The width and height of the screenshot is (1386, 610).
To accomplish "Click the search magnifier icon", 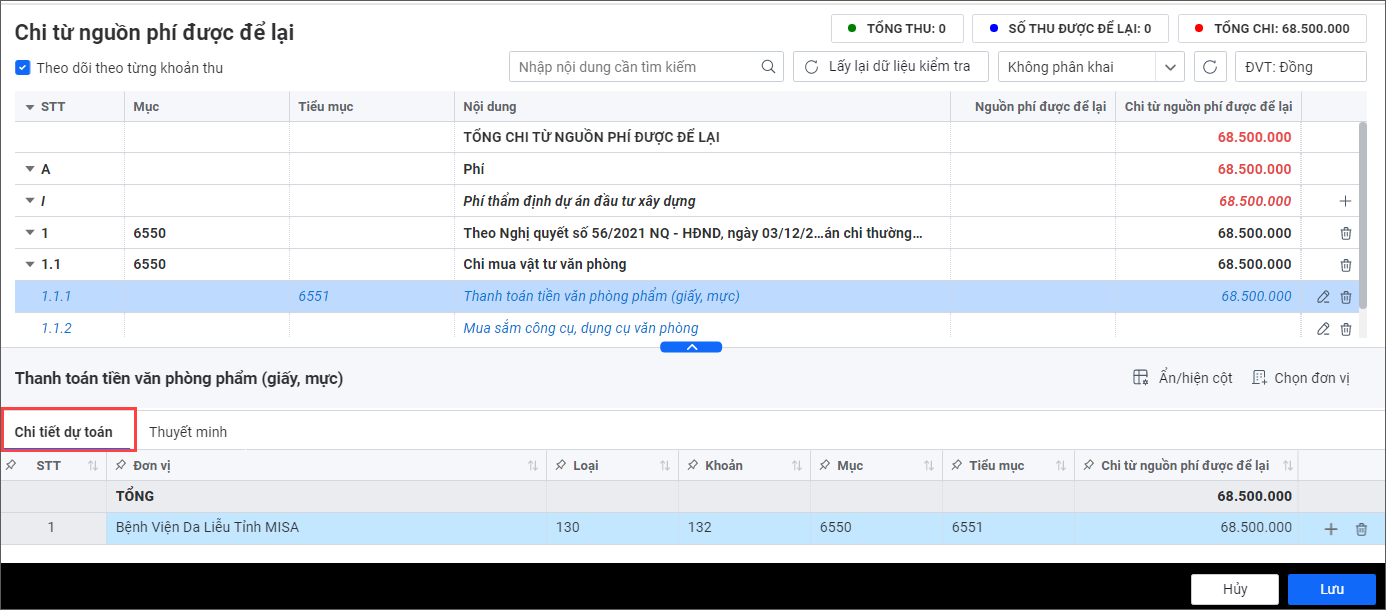I will tap(768, 67).
